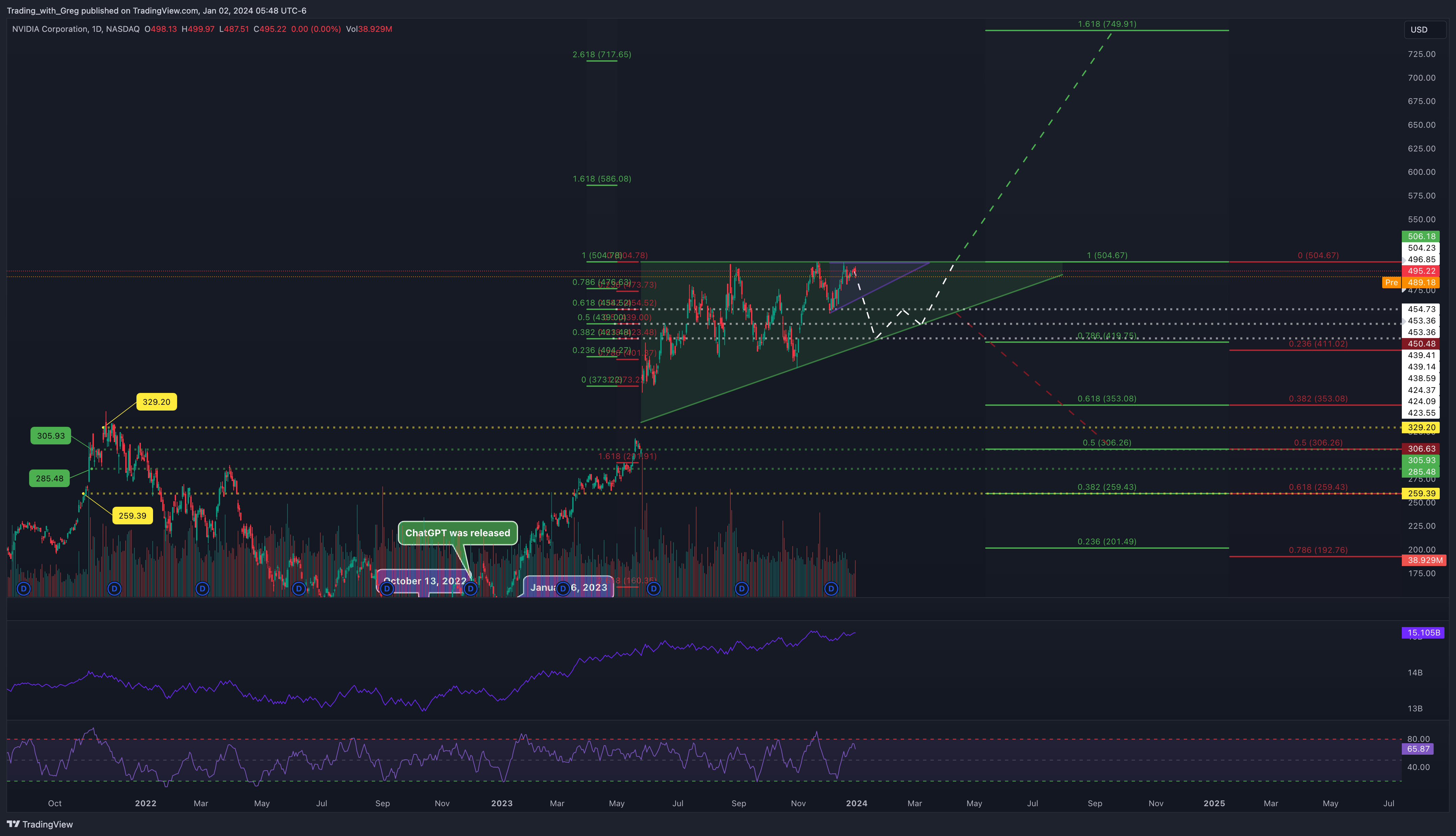The image size is (1456, 836).
Task: Click the 1.618 (749.91) Fibonacci label
Action: click(1107, 24)
